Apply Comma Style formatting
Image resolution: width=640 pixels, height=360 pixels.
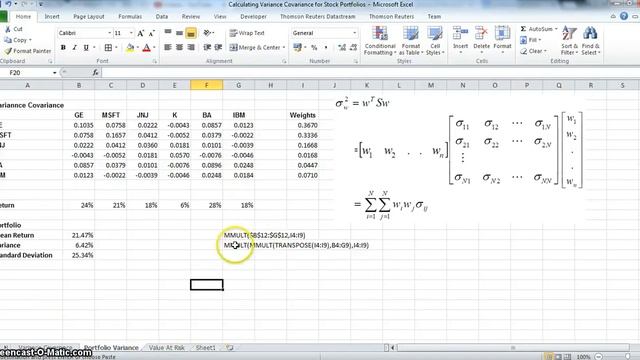pos(326,48)
